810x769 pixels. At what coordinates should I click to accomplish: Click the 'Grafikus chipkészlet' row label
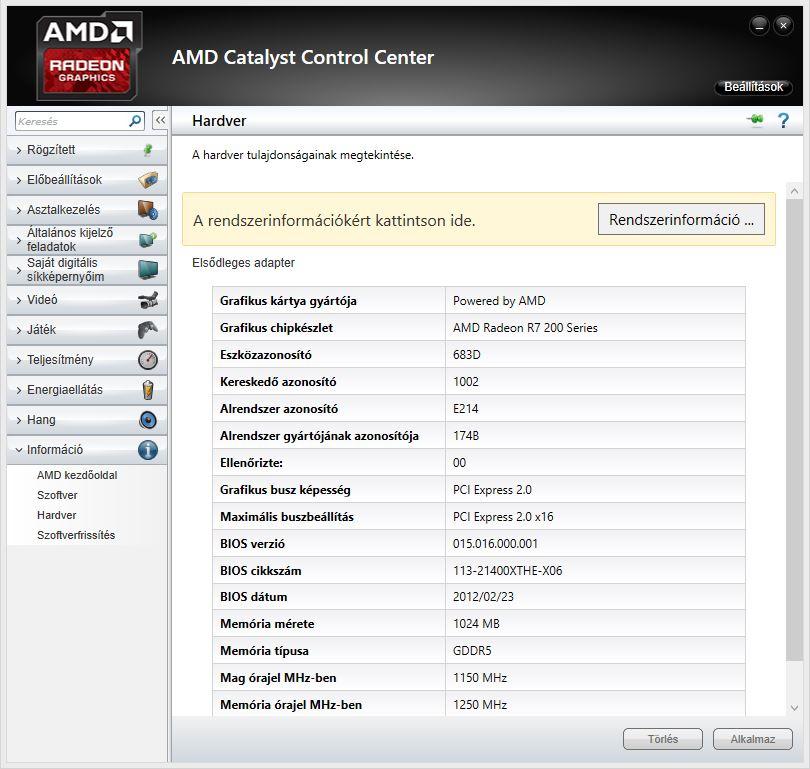click(x=276, y=328)
